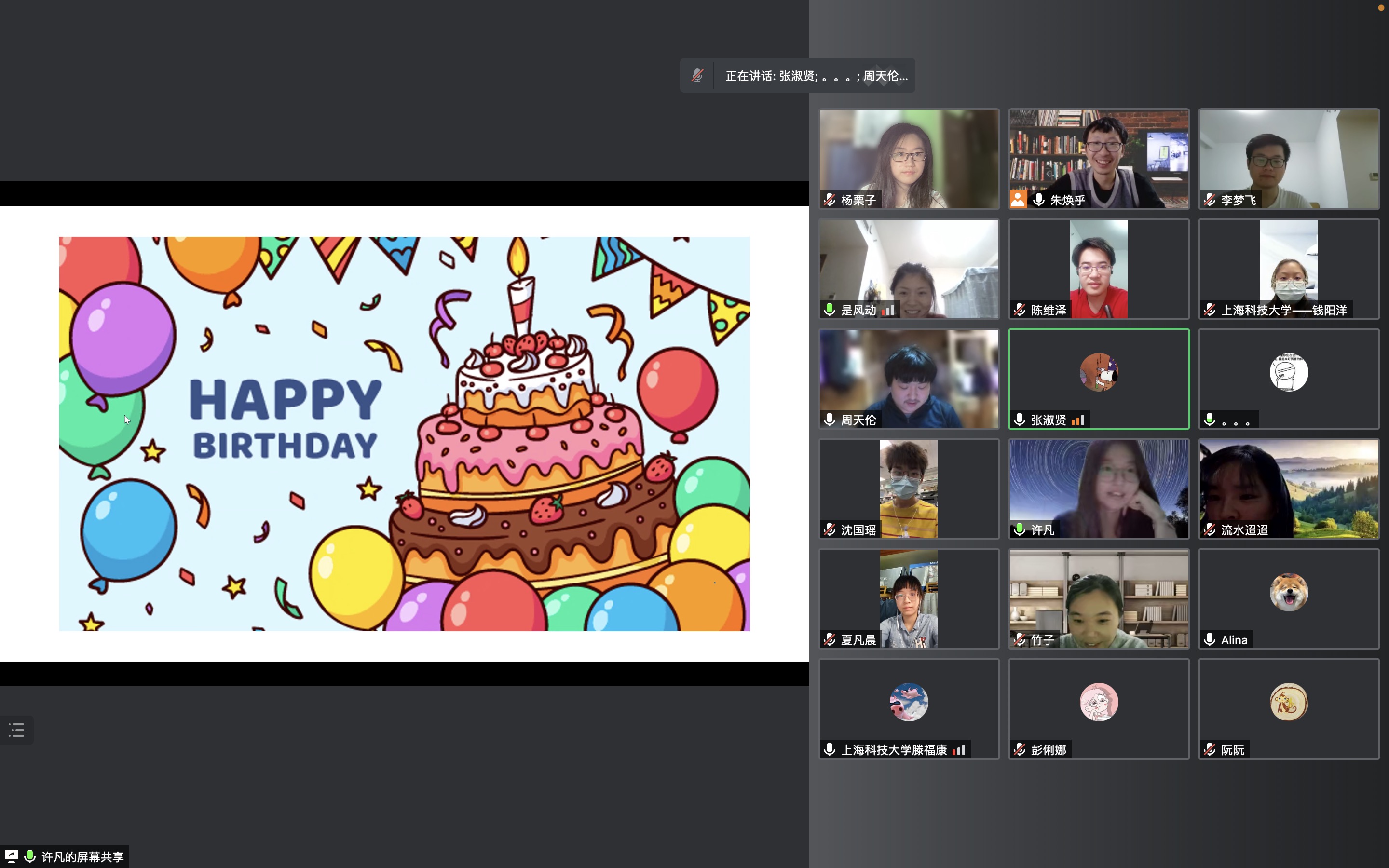
Task: Select 是风动's video thumbnail
Action: [x=909, y=269]
